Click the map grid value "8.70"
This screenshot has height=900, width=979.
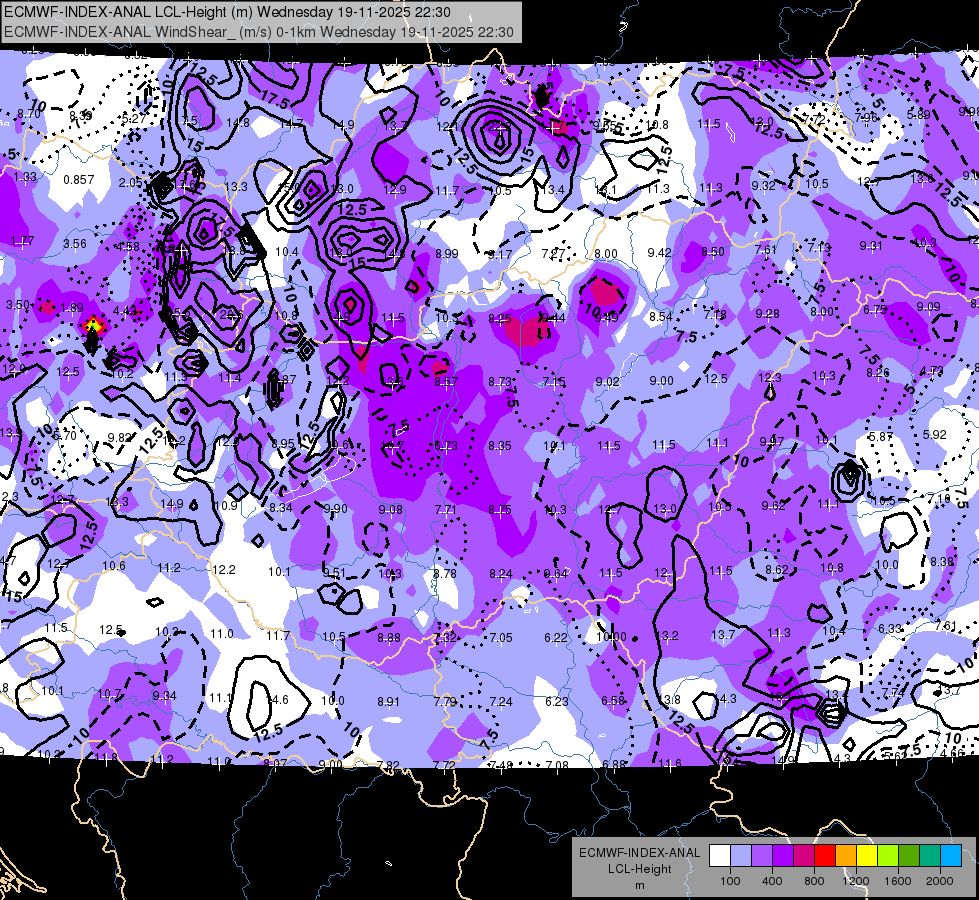pyautogui.click(x=29, y=114)
